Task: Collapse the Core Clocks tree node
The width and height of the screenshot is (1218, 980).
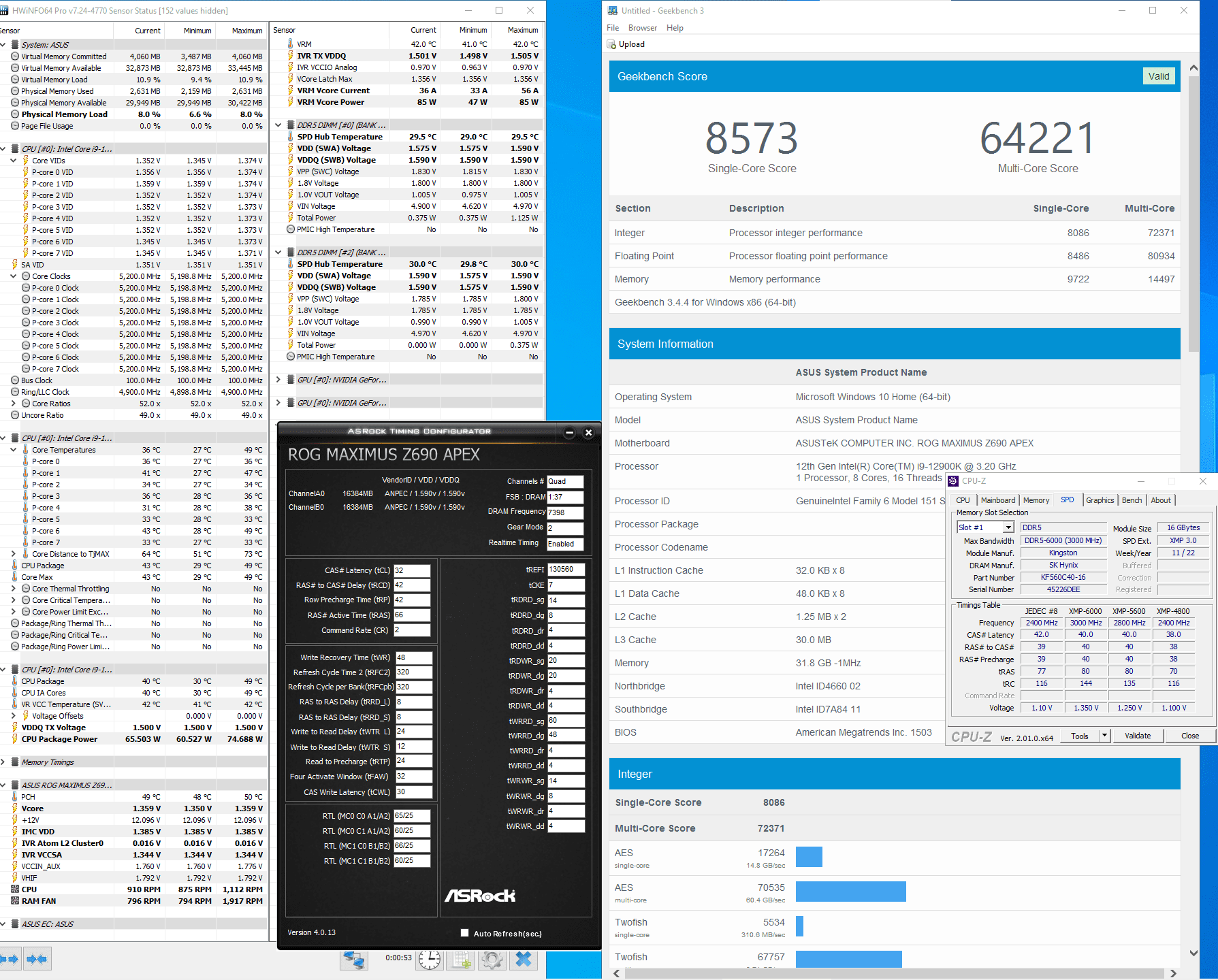Action: point(14,276)
